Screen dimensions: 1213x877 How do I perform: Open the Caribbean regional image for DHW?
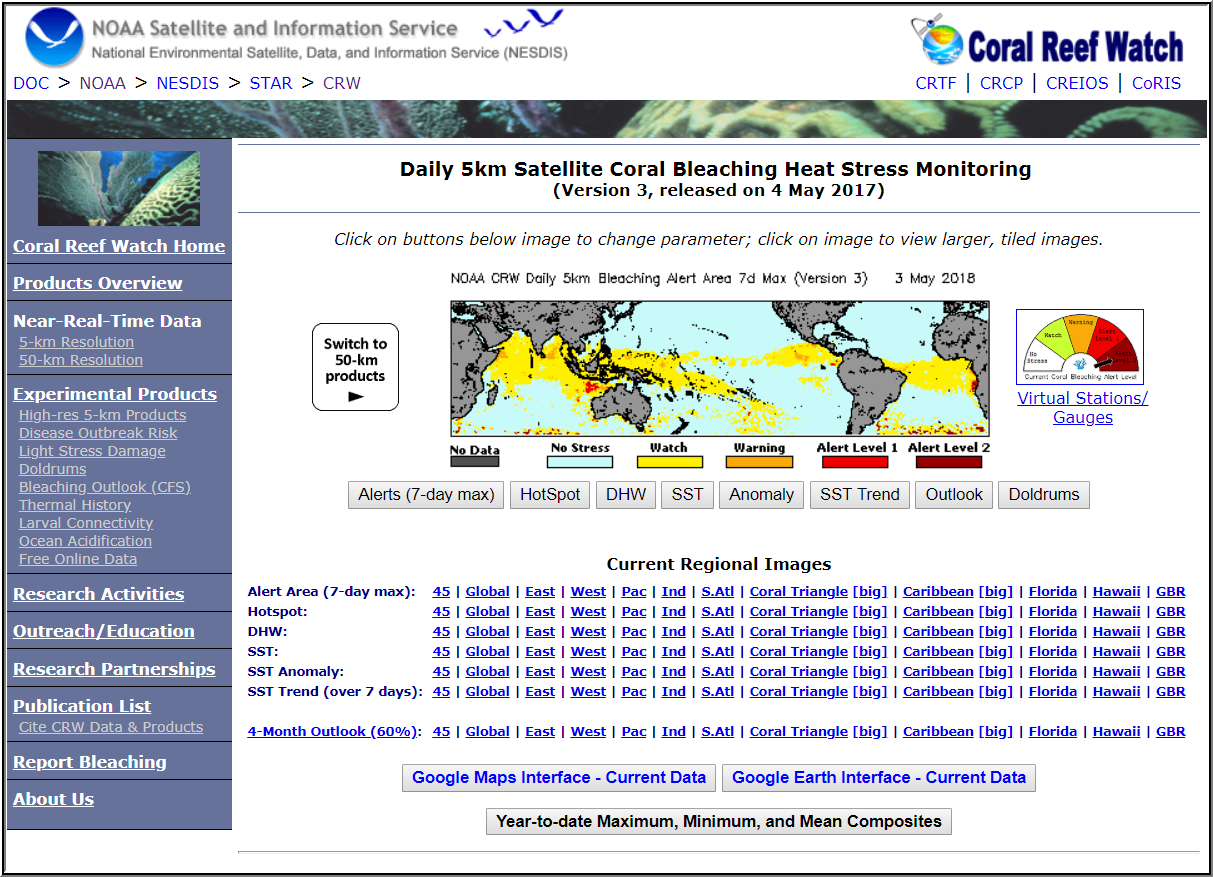coord(938,631)
